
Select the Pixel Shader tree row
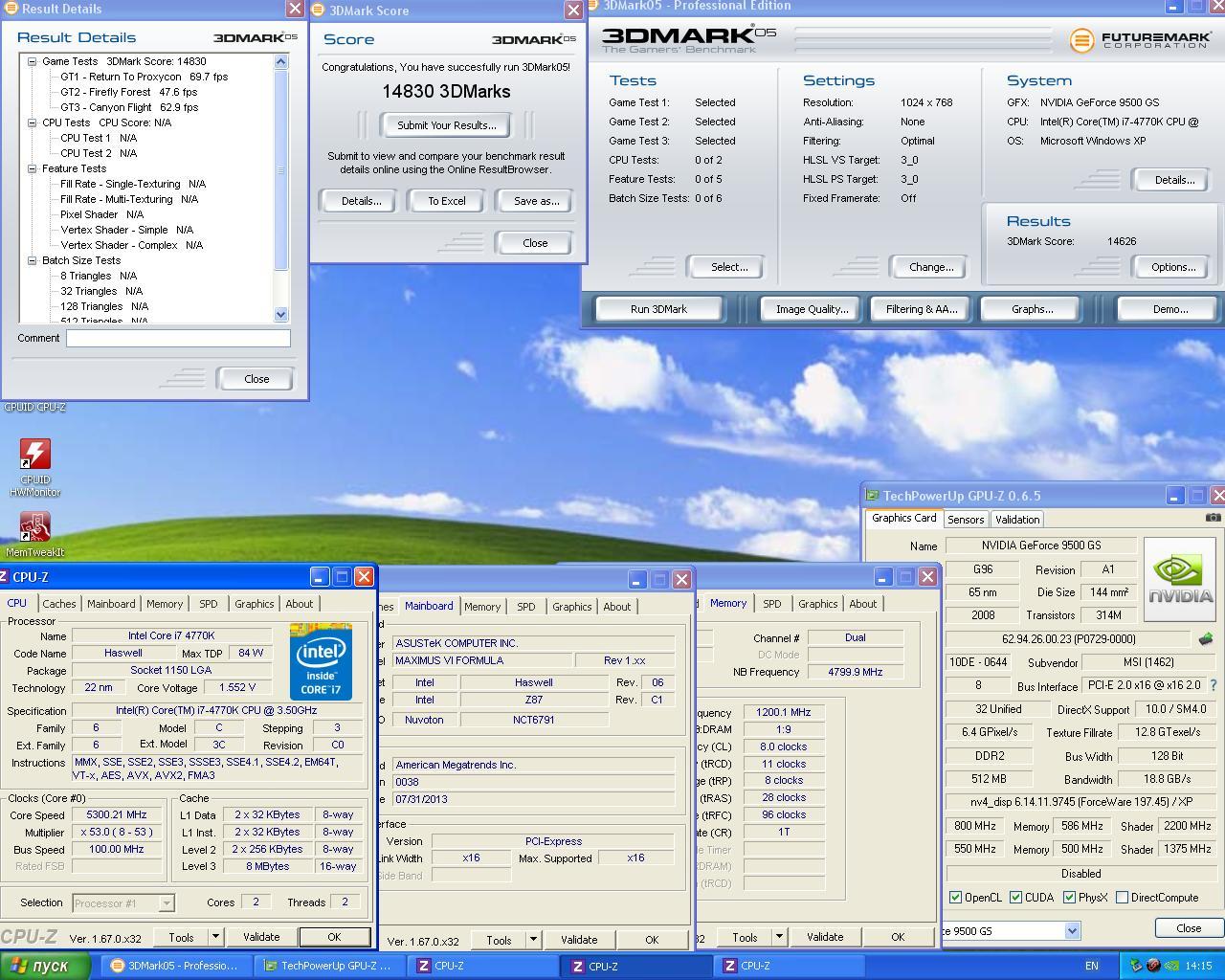[101, 214]
